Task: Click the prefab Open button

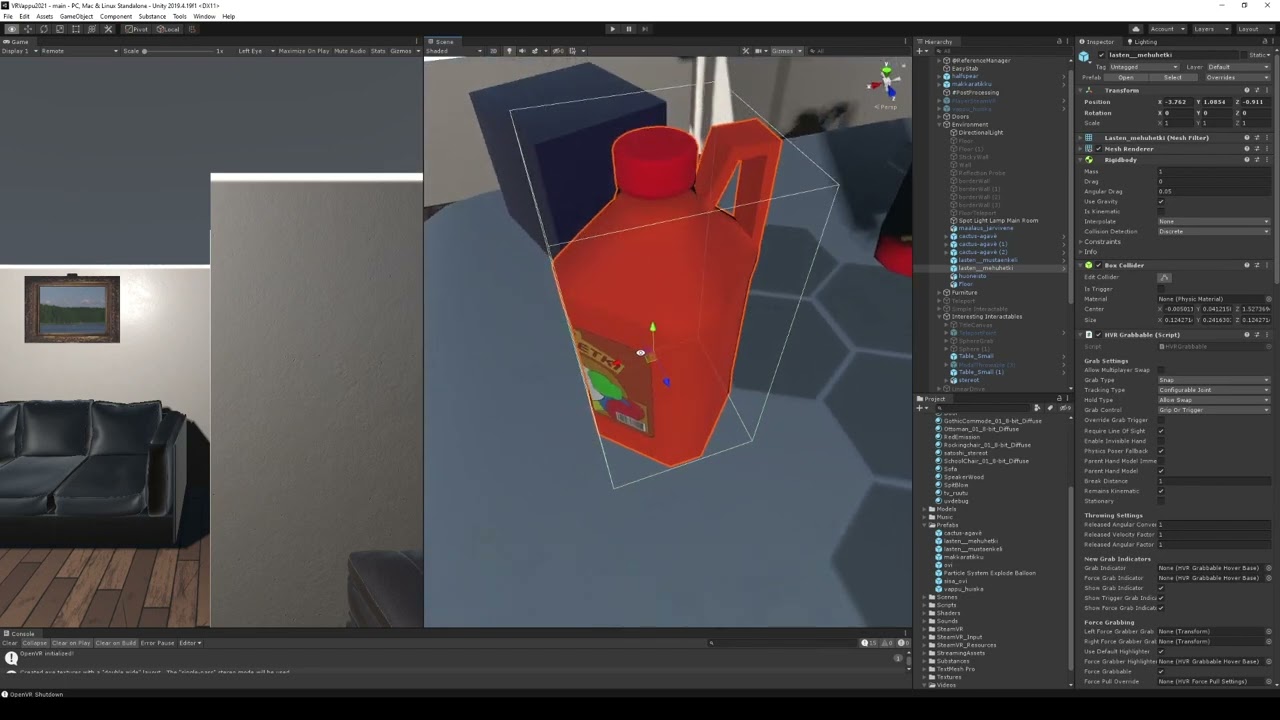Action: click(1126, 77)
